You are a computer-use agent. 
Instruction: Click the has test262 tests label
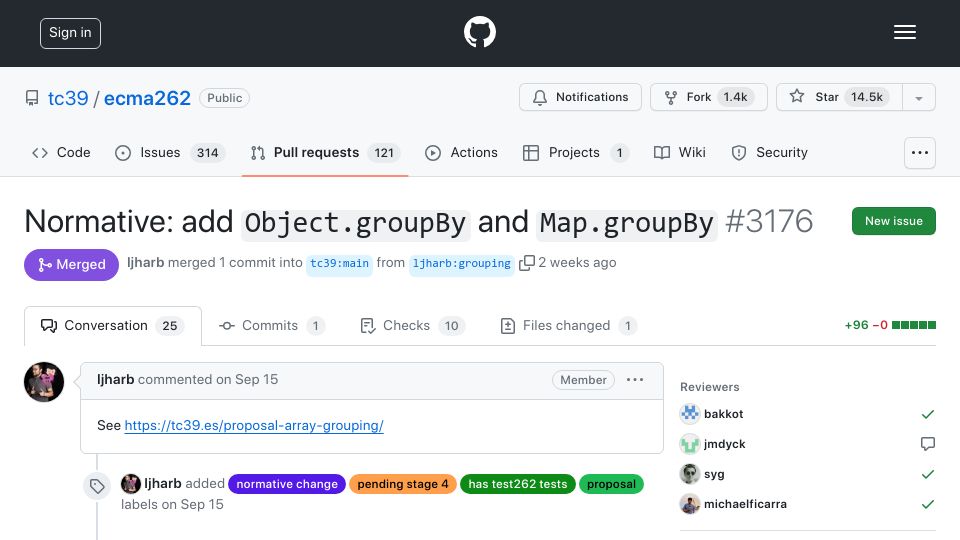tap(517, 484)
